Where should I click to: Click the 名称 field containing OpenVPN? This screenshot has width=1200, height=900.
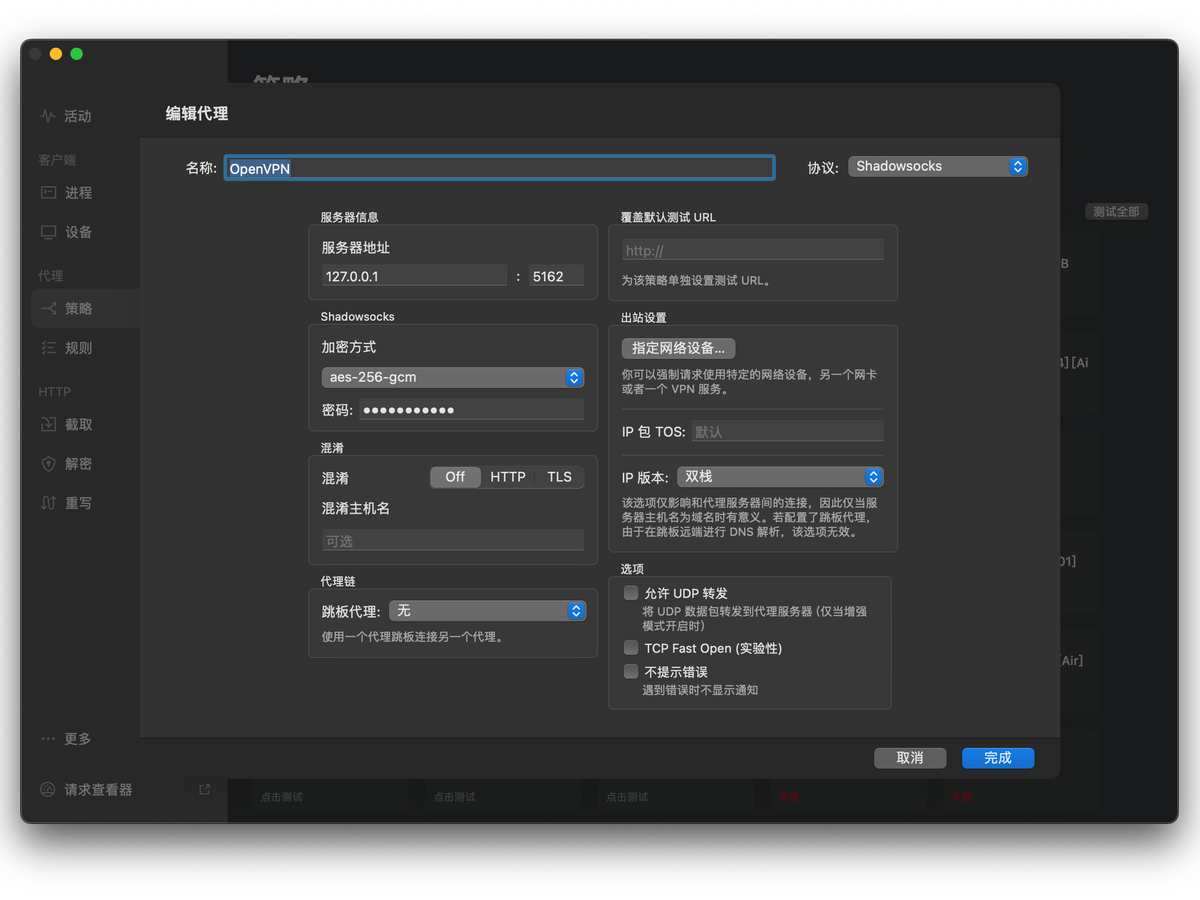point(499,168)
